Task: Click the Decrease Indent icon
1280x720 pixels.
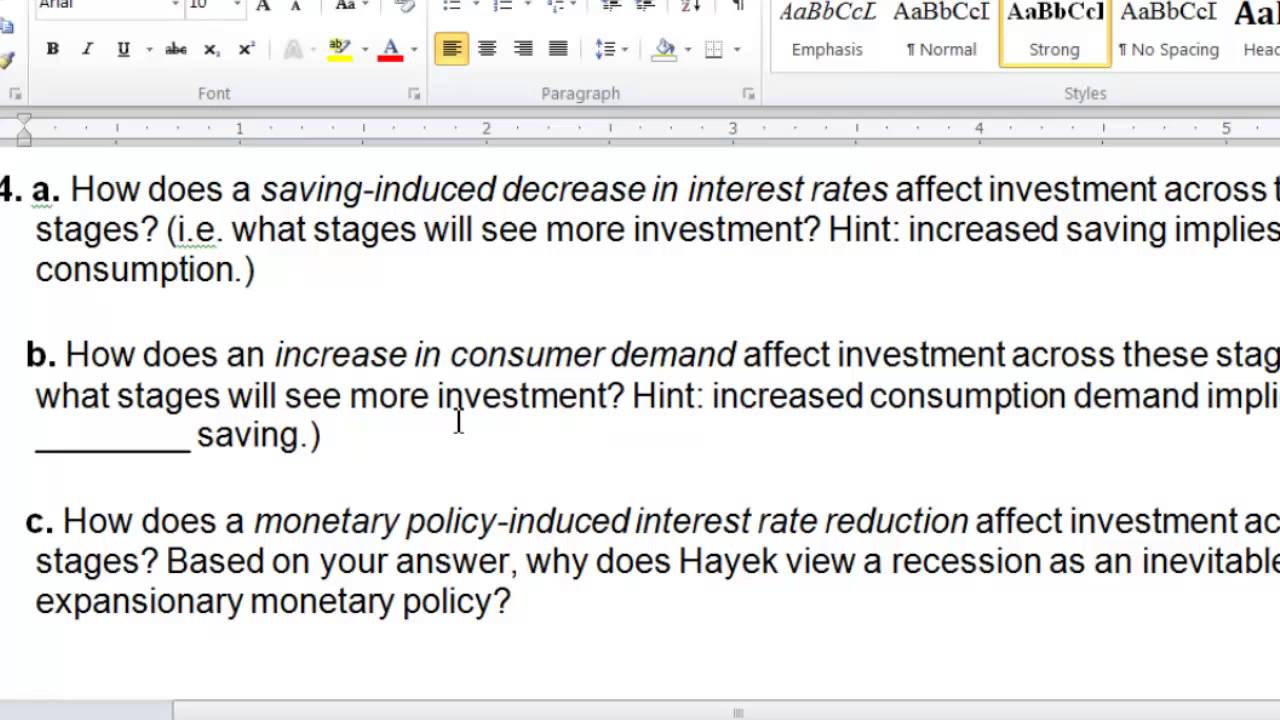Action: click(x=610, y=6)
